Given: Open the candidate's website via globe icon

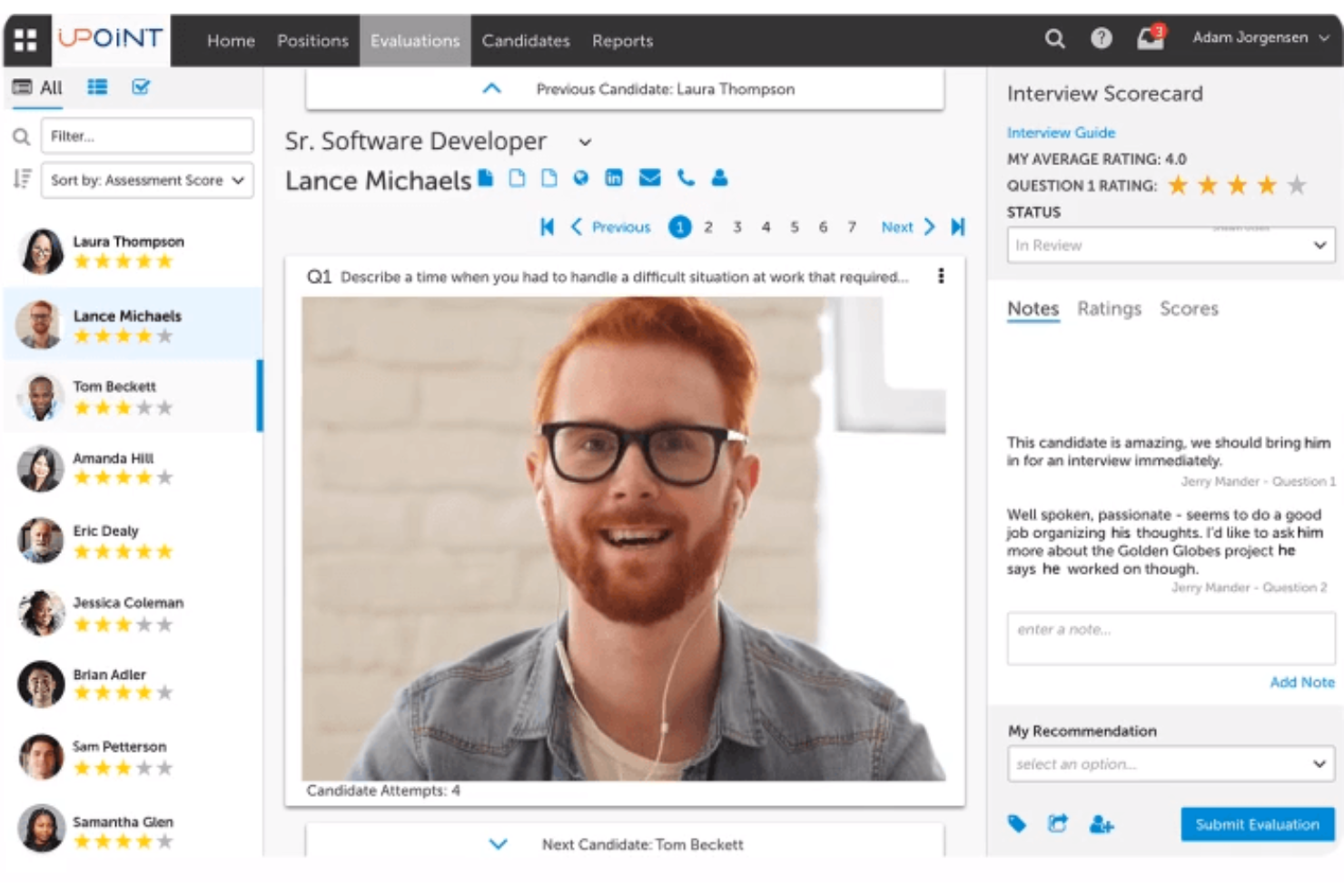Looking at the screenshot, I should click(x=578, y=178).
